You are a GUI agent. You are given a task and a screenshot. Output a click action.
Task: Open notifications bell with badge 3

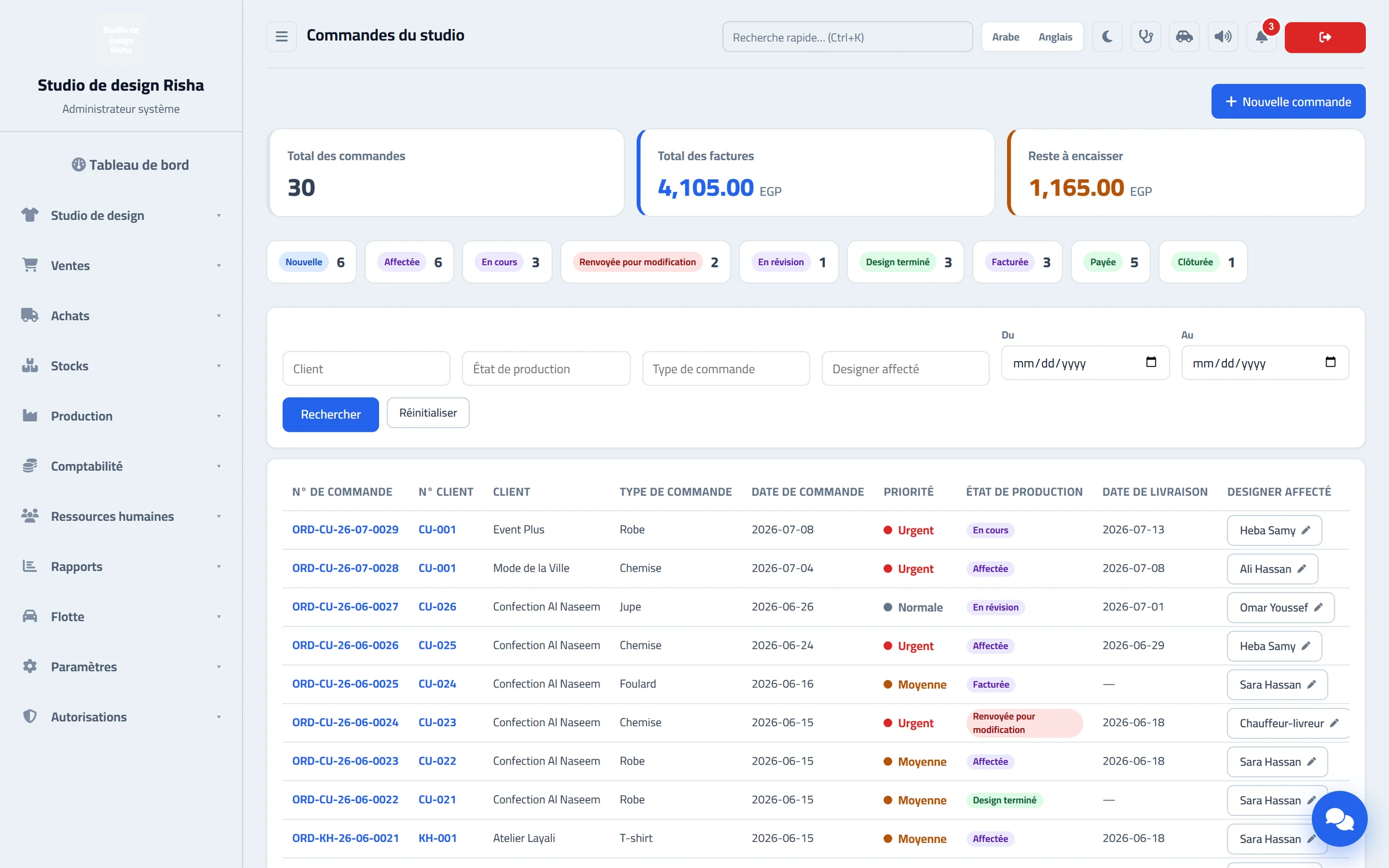[1261, 37]
